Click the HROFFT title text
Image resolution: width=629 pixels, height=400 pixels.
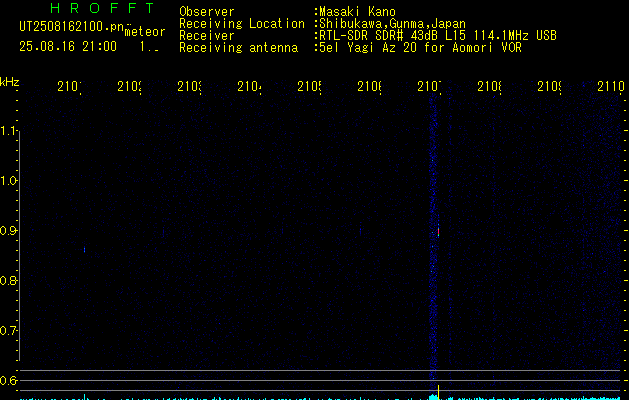point(102,8)
